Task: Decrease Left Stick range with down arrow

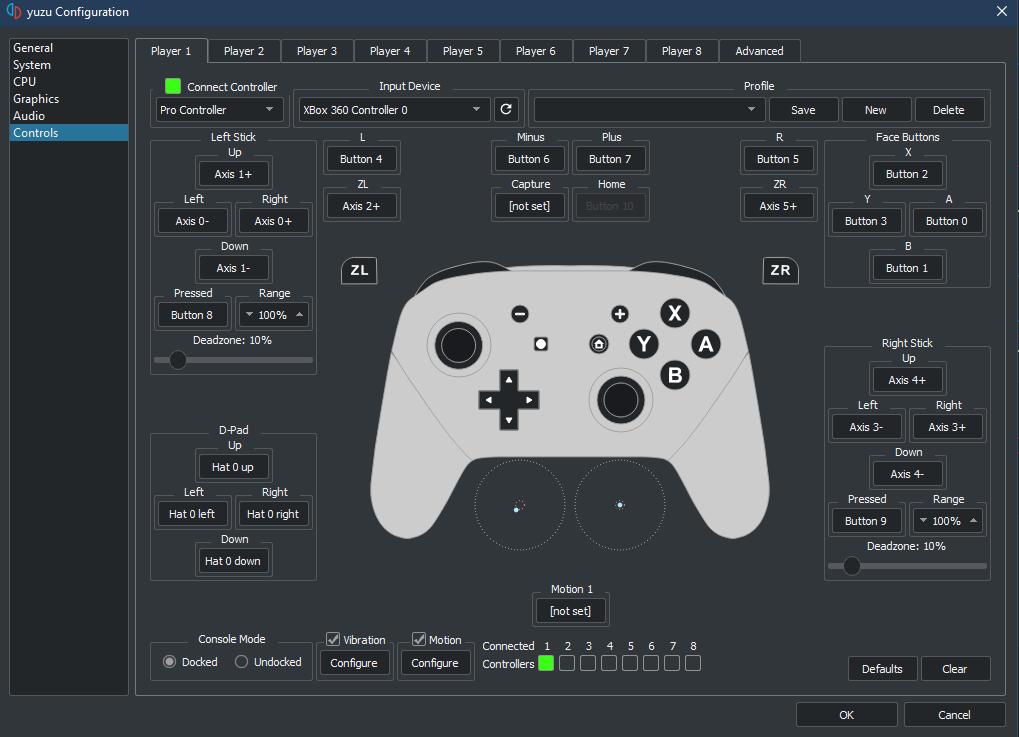Action: [249, 315]
